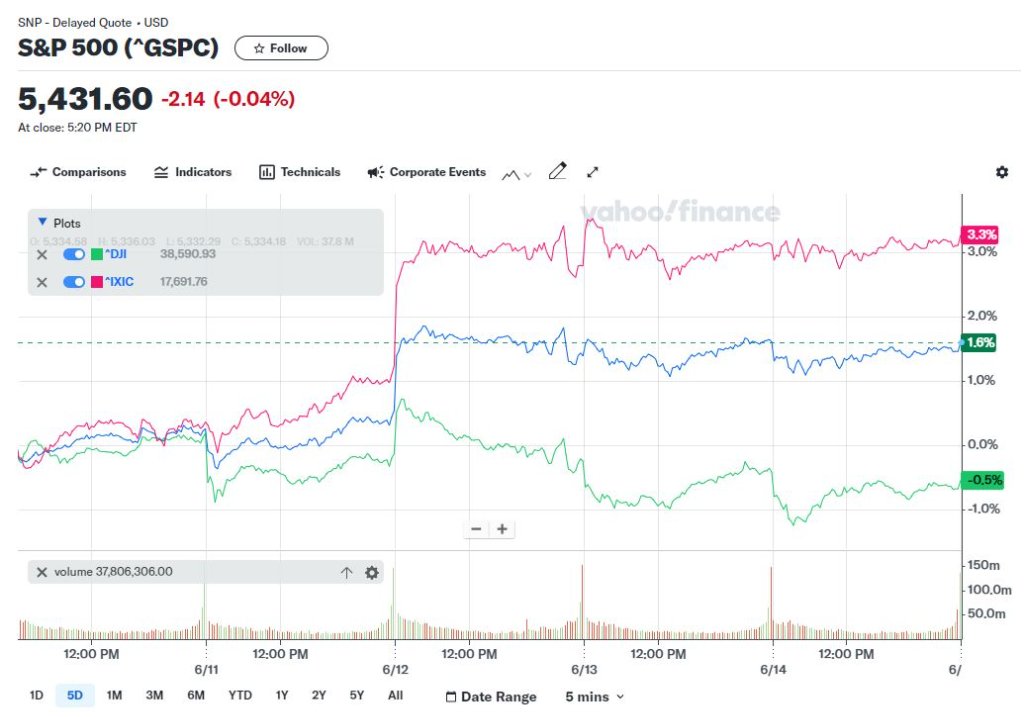Open the Date Range picker
Viewport: 1024px width, 717px height.
click(x=491, y=697)
